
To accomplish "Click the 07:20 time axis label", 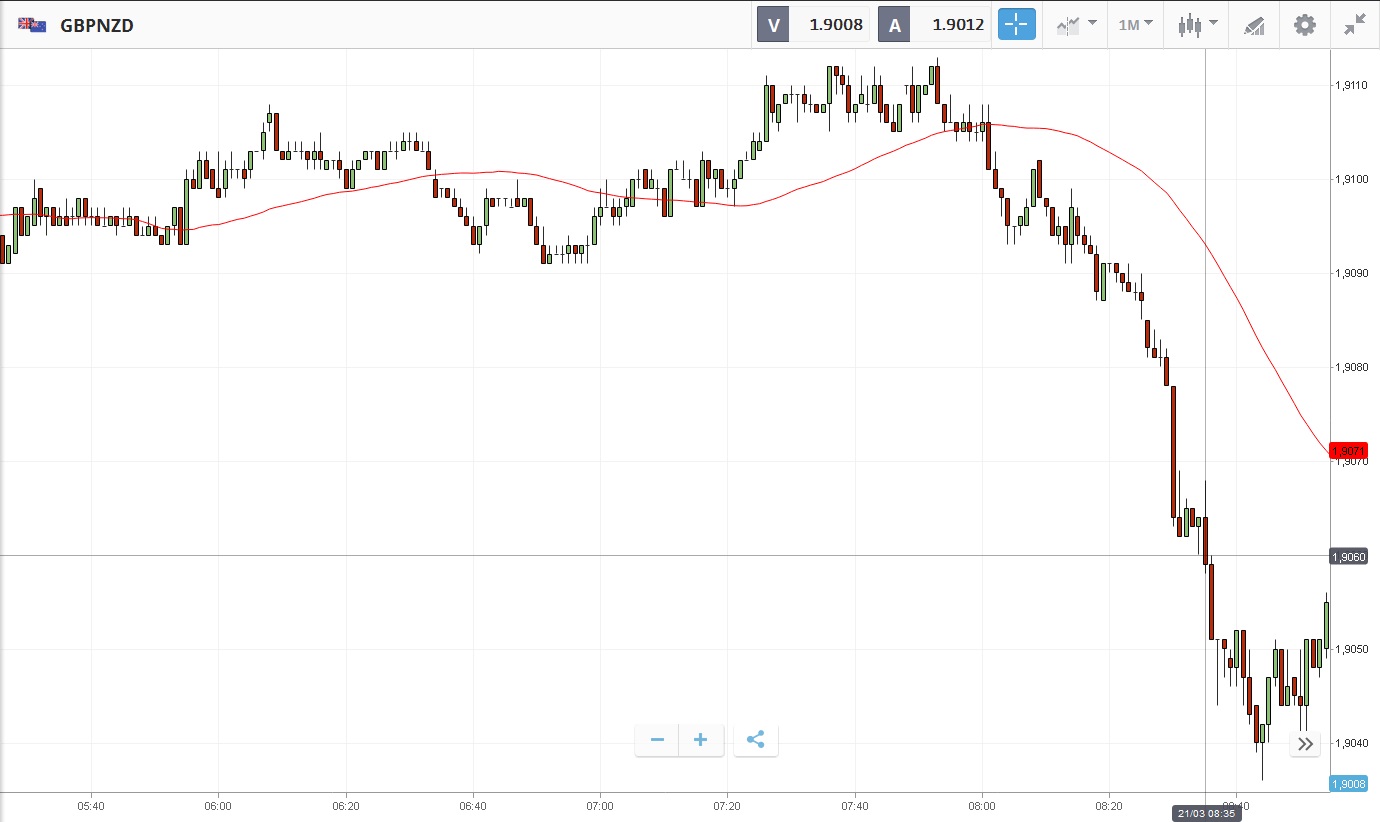I will (728, 806).
